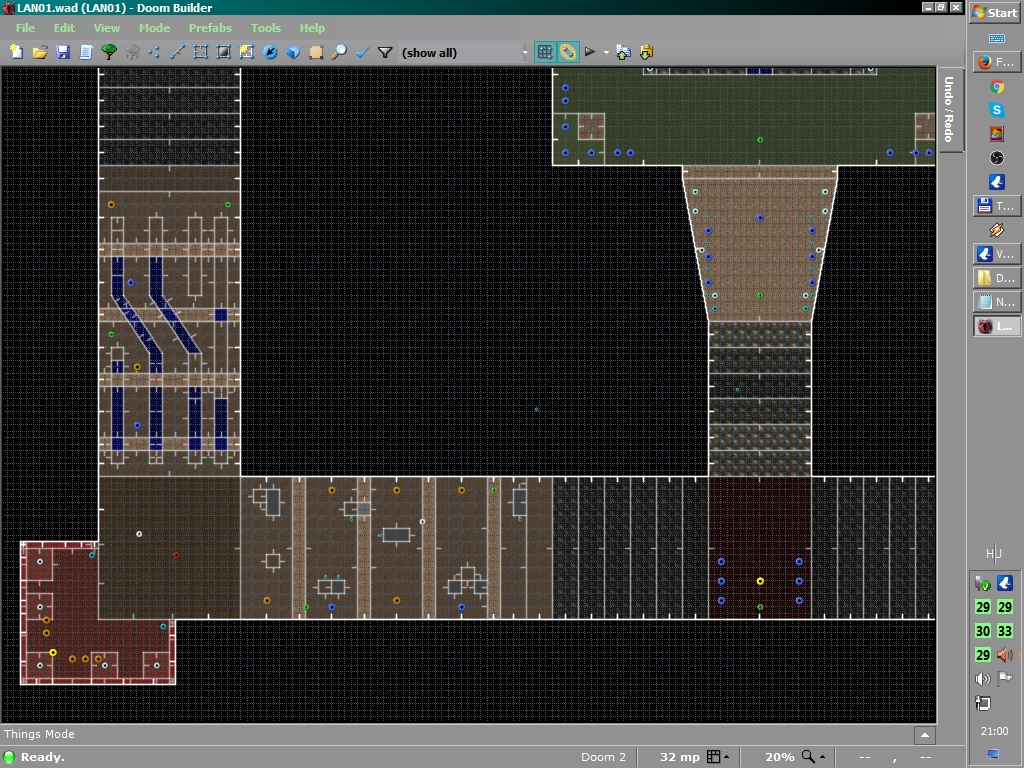
Task: Open the Prefabs menu
Action: pyautogui.click(x=210, y=28)
